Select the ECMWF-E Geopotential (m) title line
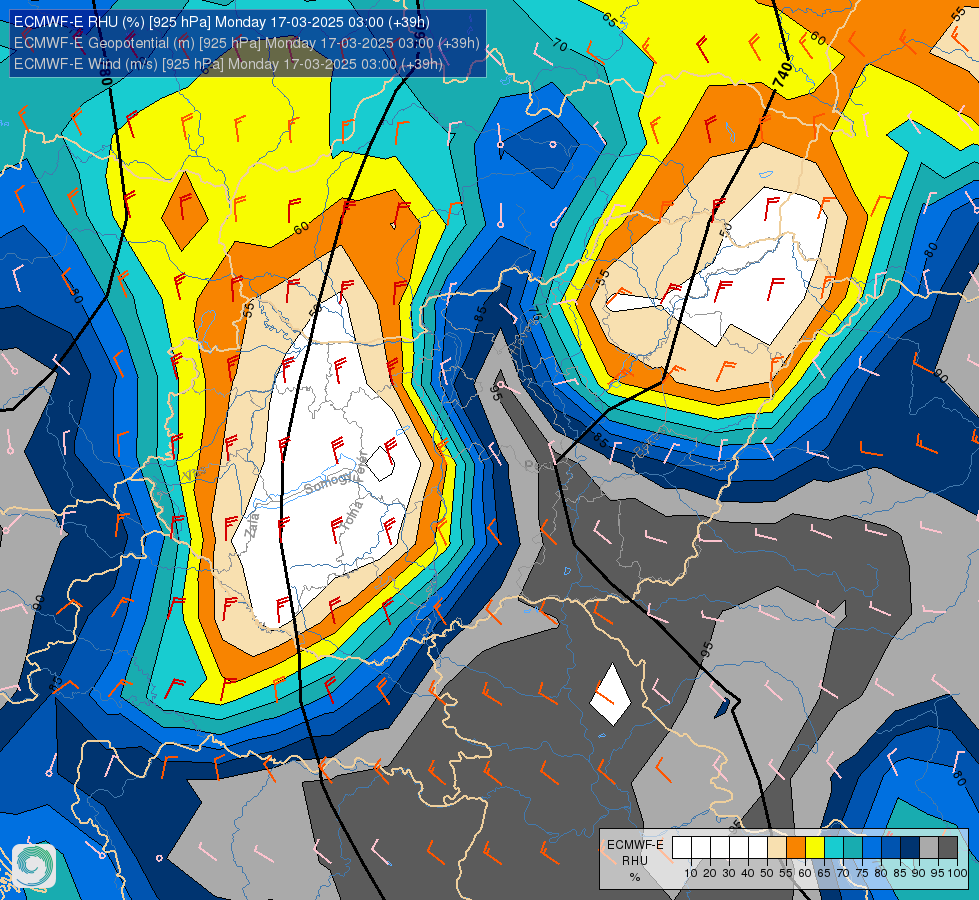 click(x=247, y=43)
